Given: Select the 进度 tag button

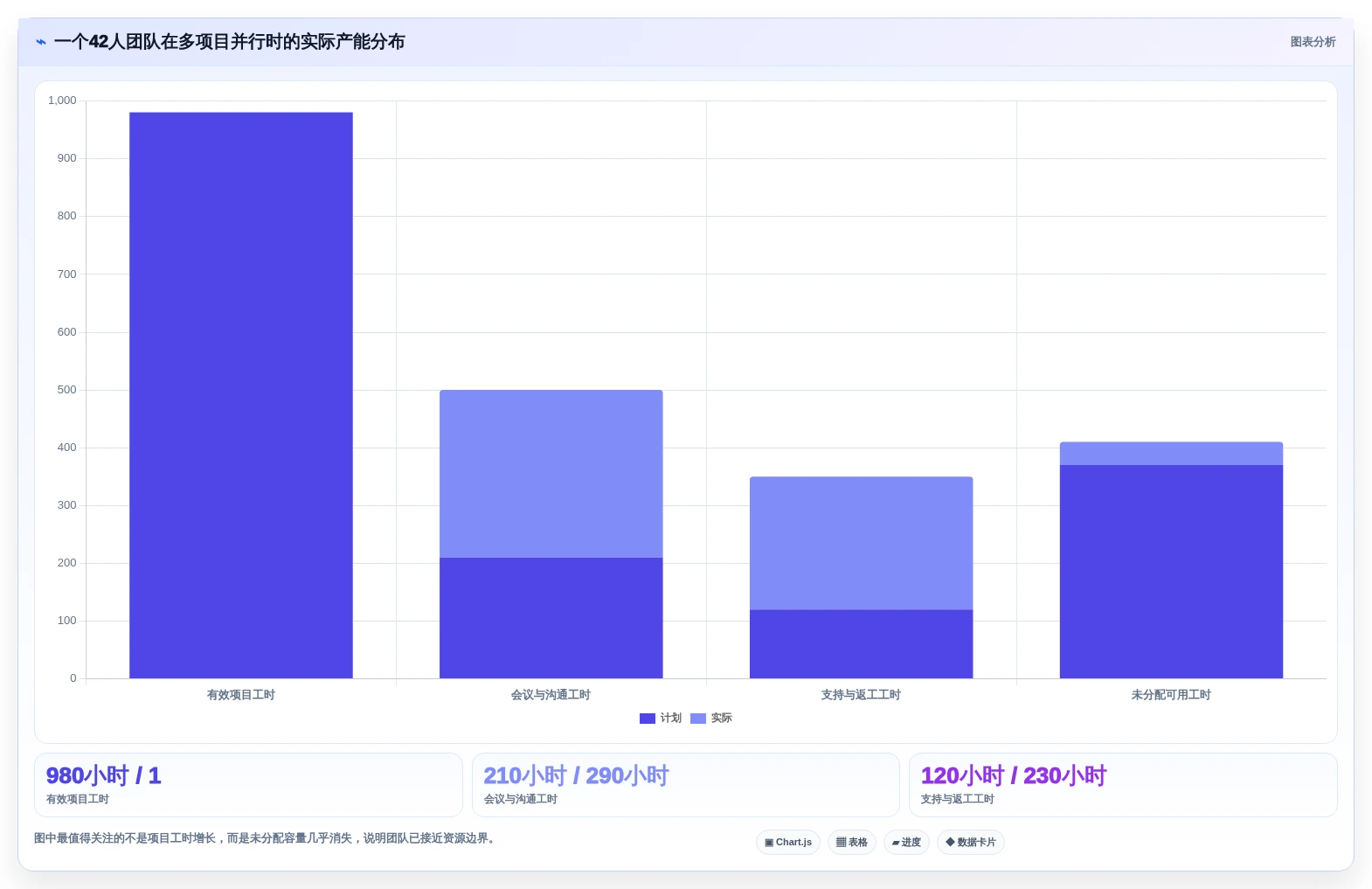Looking at the screenshot, I should (x=906, y=843).
